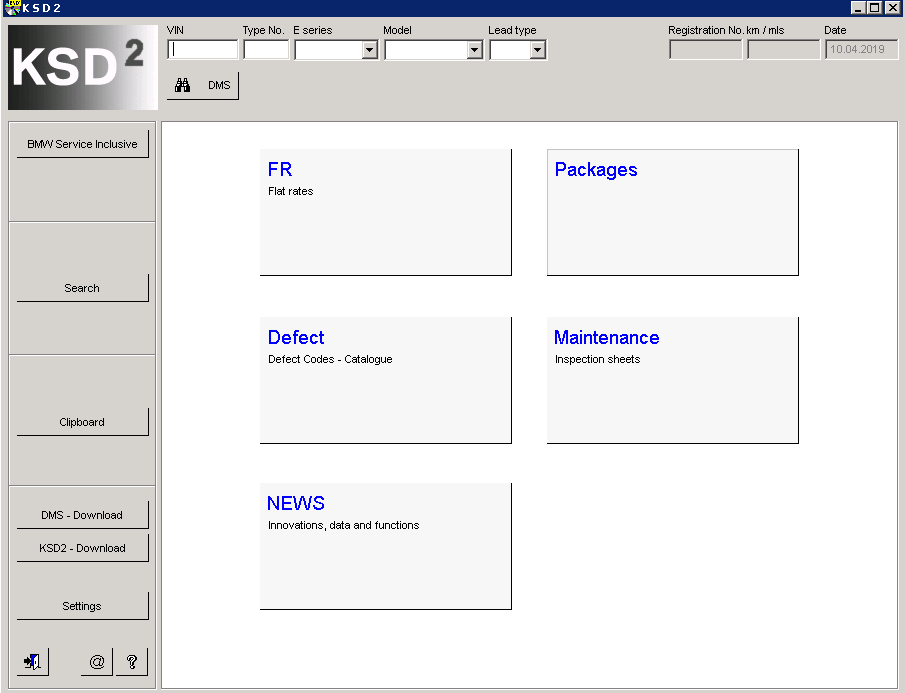This screenshot has width=905, height=693.
Task: Open the Clipboard
Action: click(83, 422)
